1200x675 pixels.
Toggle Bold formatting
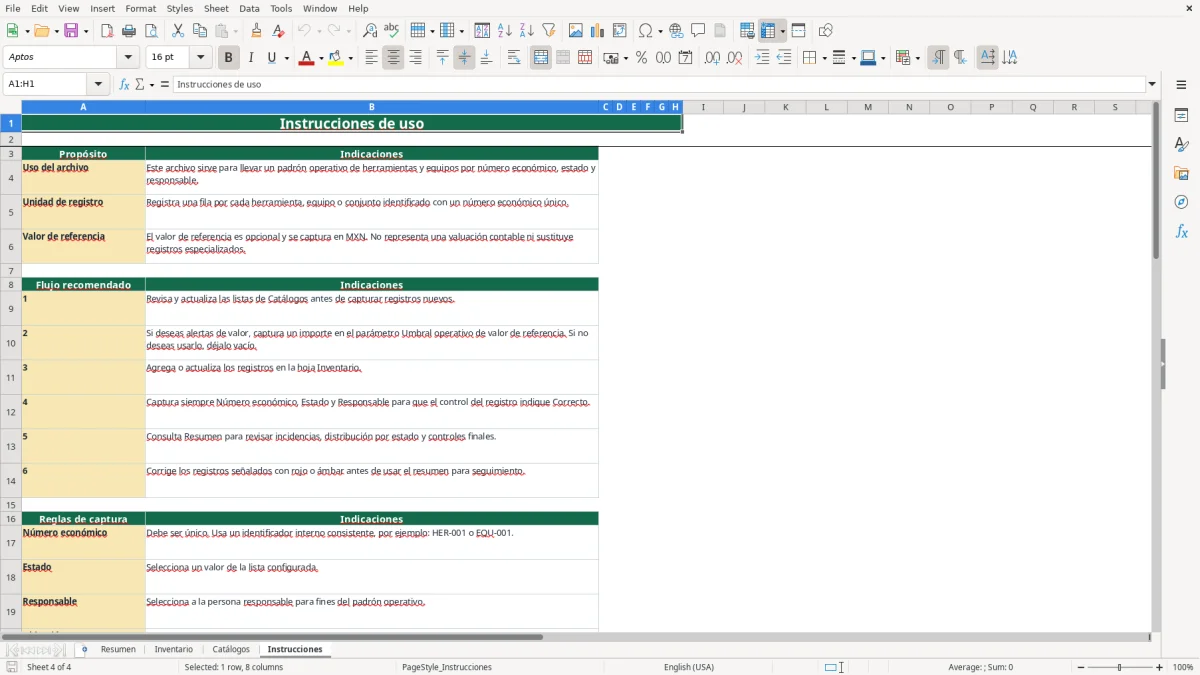[228, 58]
